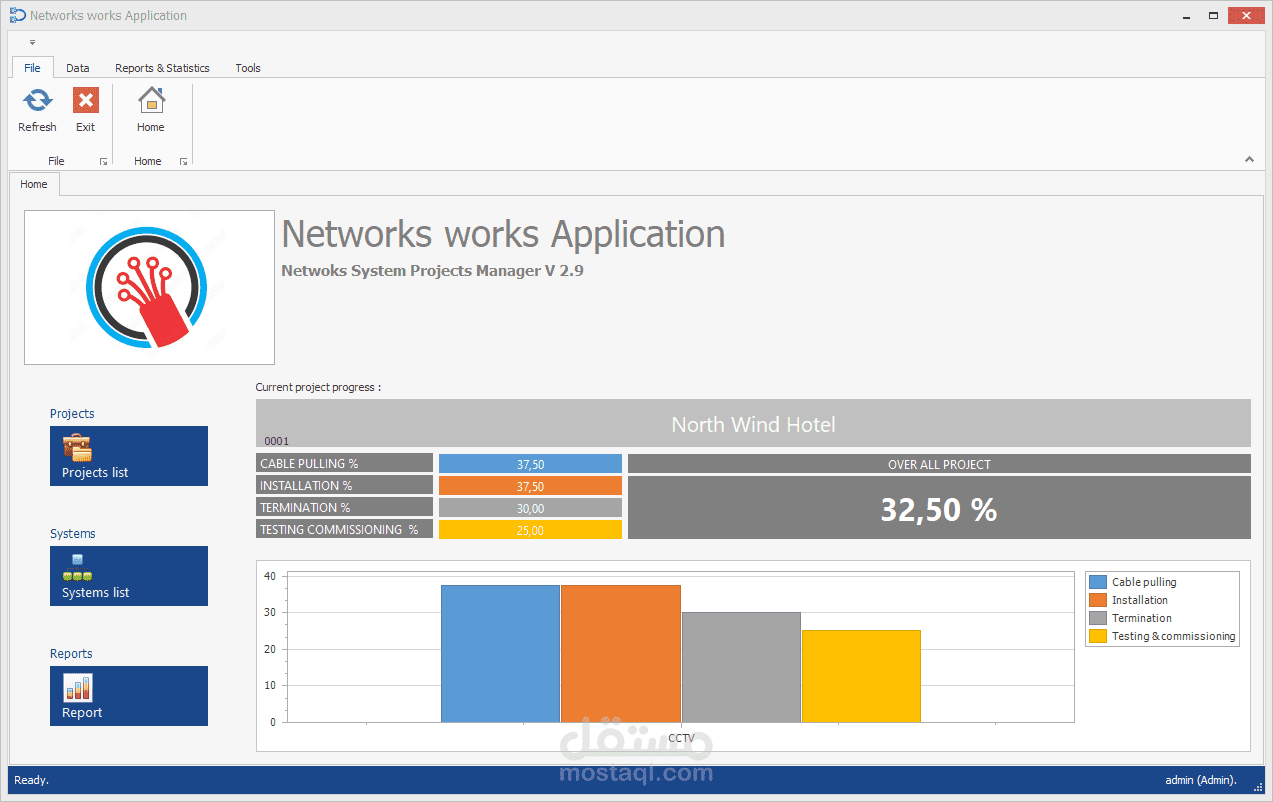Click the blue Cable pulling chart bar
Image resolution: width=1273 pixels, height=802 pixels.
click(500, 653)
